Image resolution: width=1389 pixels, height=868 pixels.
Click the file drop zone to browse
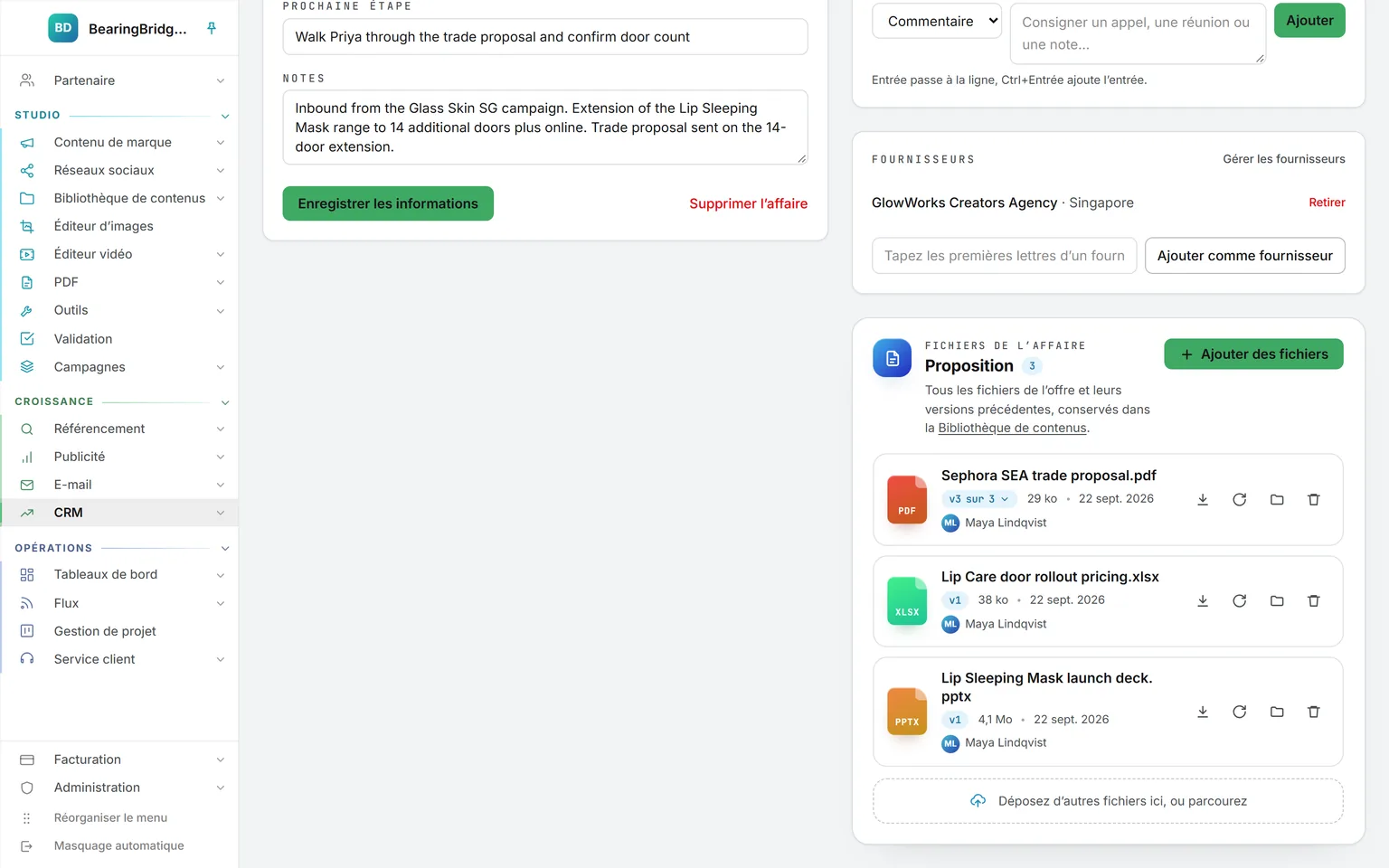click(x=1108, y=801)
